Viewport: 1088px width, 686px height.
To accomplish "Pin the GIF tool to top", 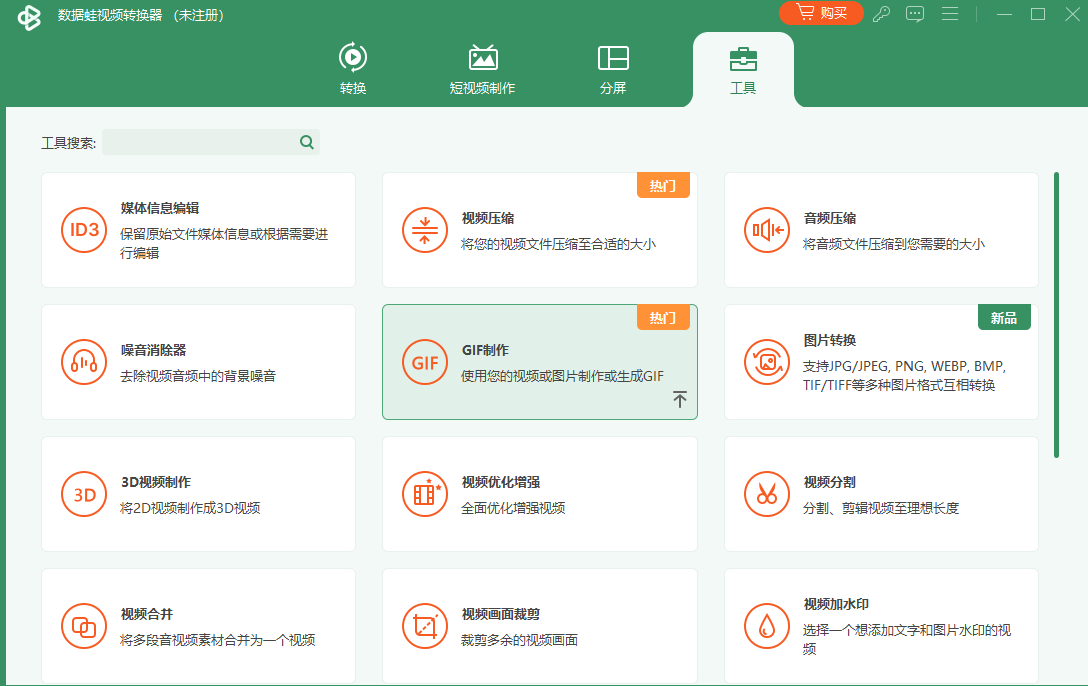I will pyautogui.click(x=680, y=400).
